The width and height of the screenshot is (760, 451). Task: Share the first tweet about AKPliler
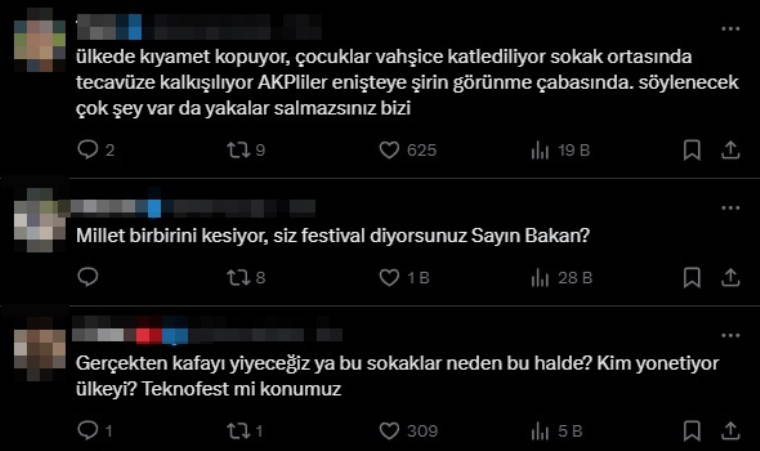pos(730,150)
